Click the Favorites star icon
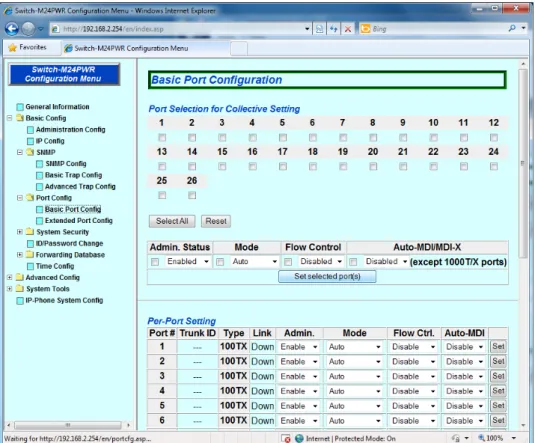535x443 pixels. (12, 47)
